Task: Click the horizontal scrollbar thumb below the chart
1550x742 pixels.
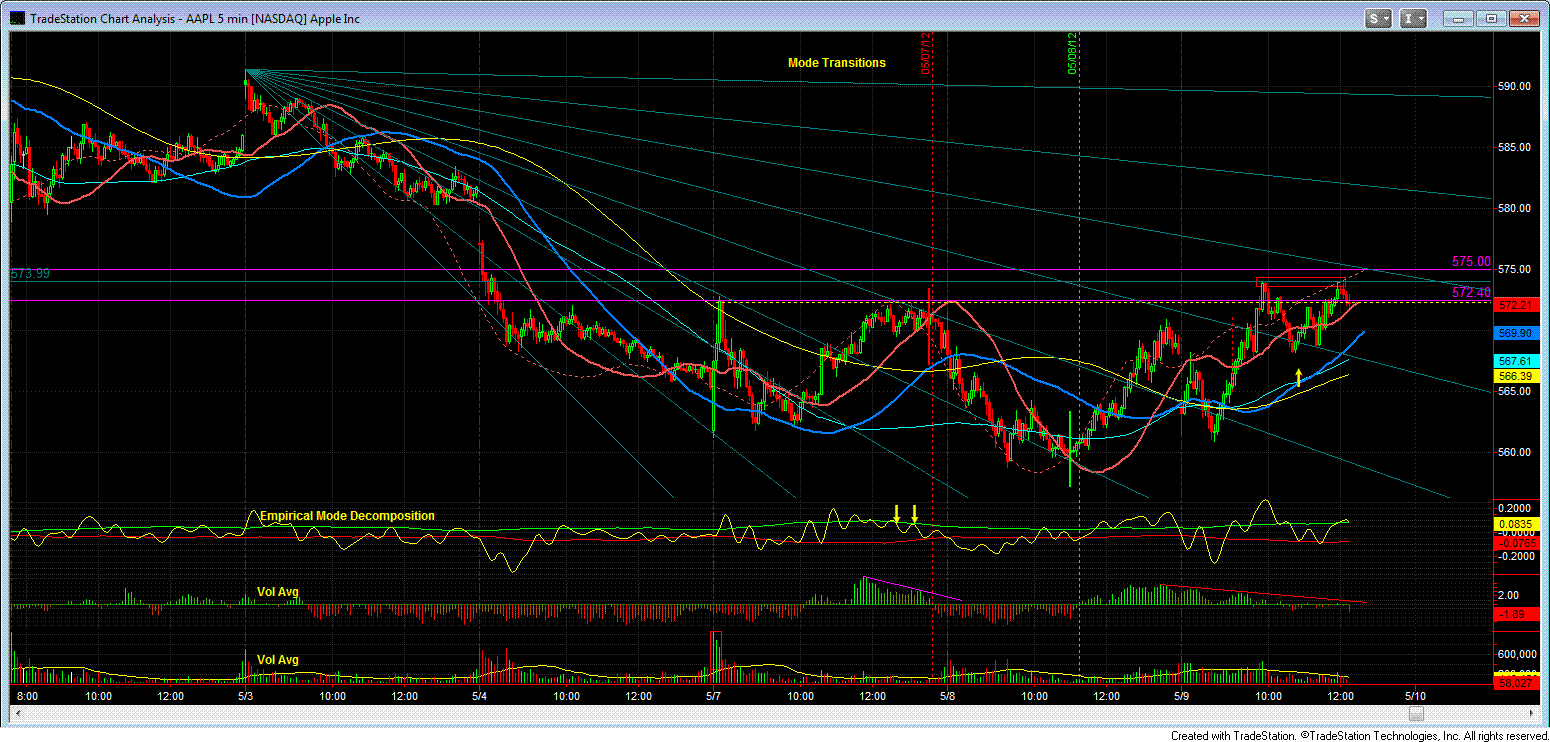Action: point(1415,713)
